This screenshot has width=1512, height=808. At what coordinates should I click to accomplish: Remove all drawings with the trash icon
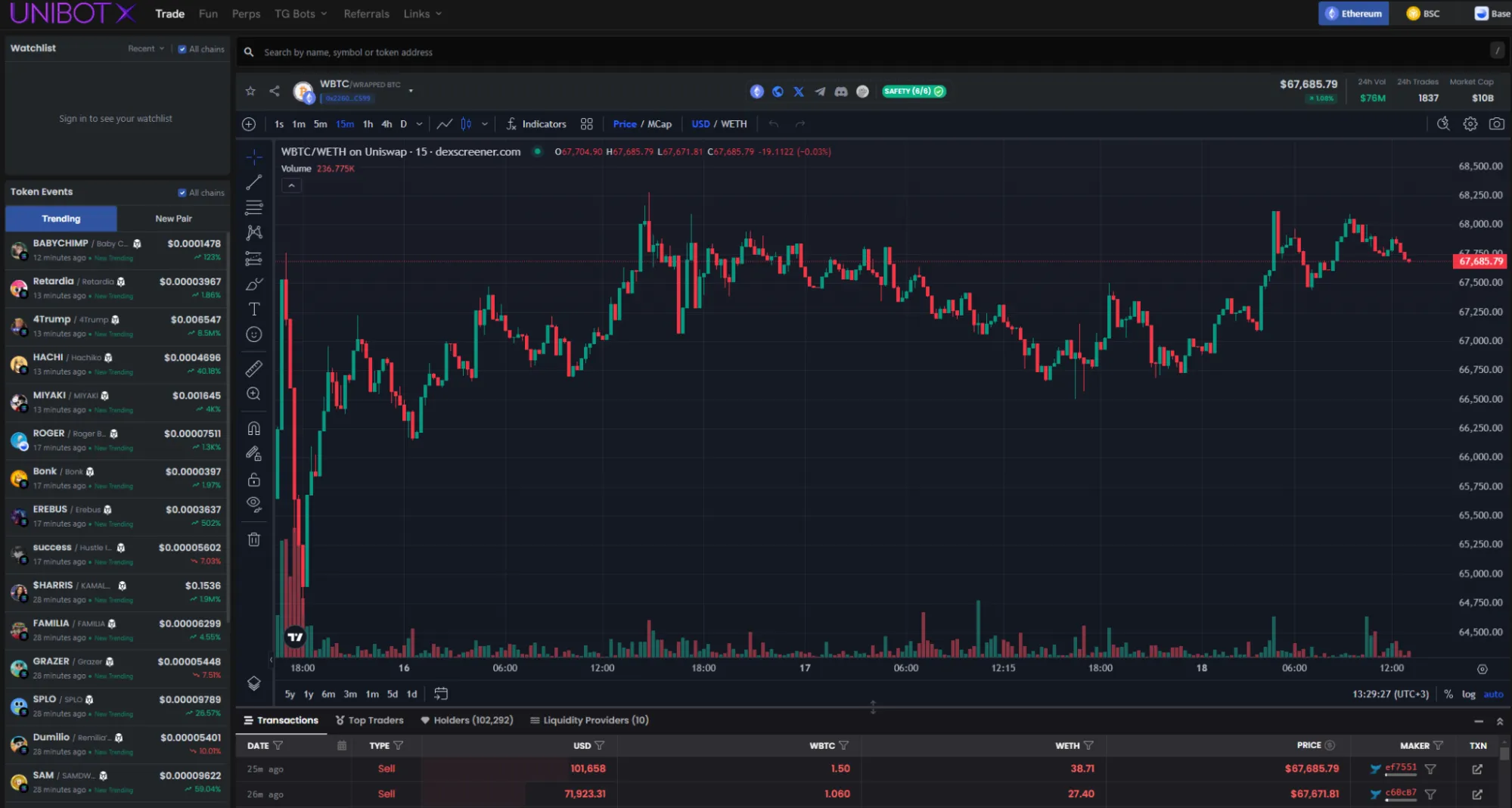pyautogui.click(x=253, y=539)
